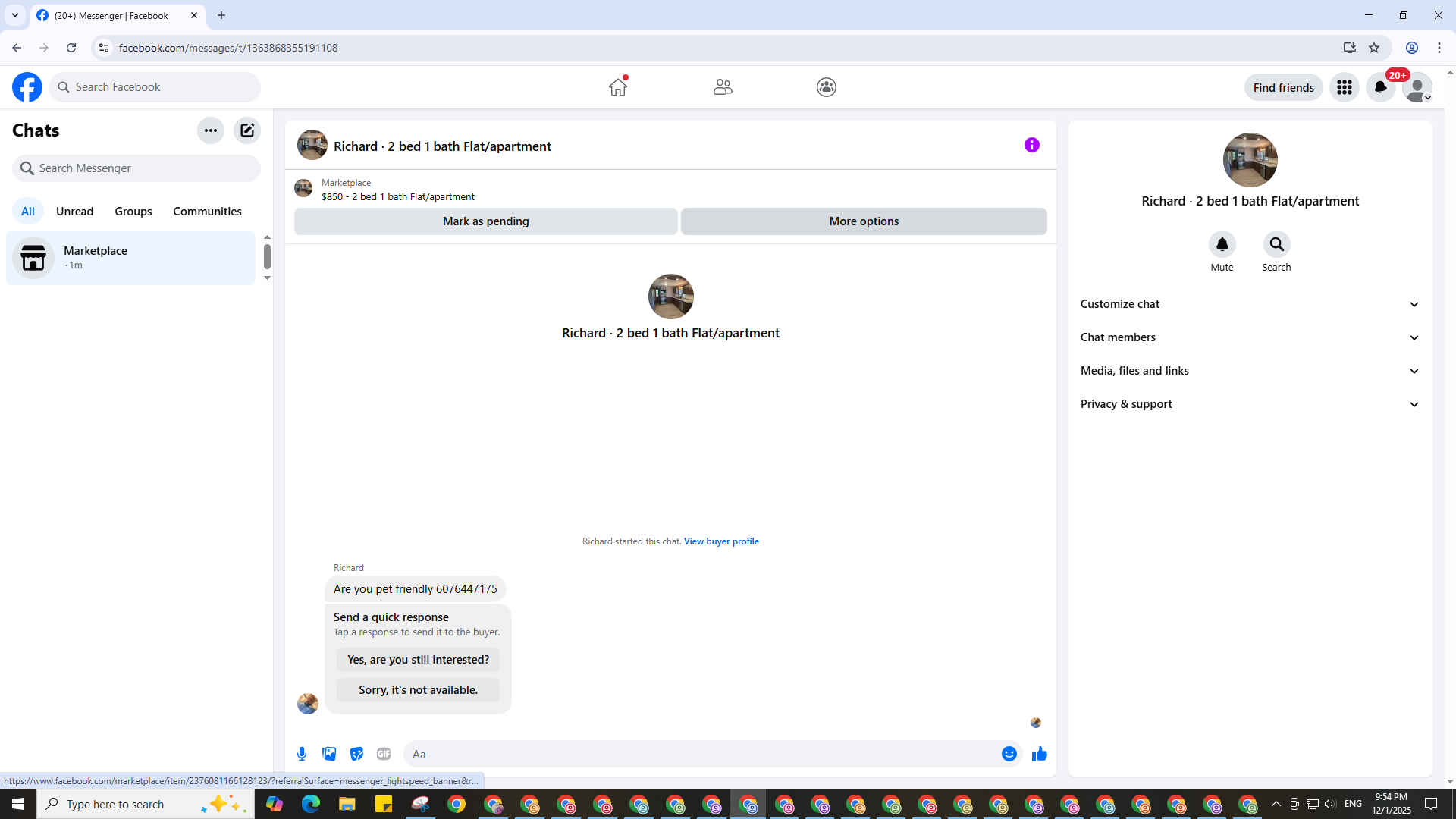Open More options for the listing
This screenshot has height=819, width=1456.
(864, 221)
